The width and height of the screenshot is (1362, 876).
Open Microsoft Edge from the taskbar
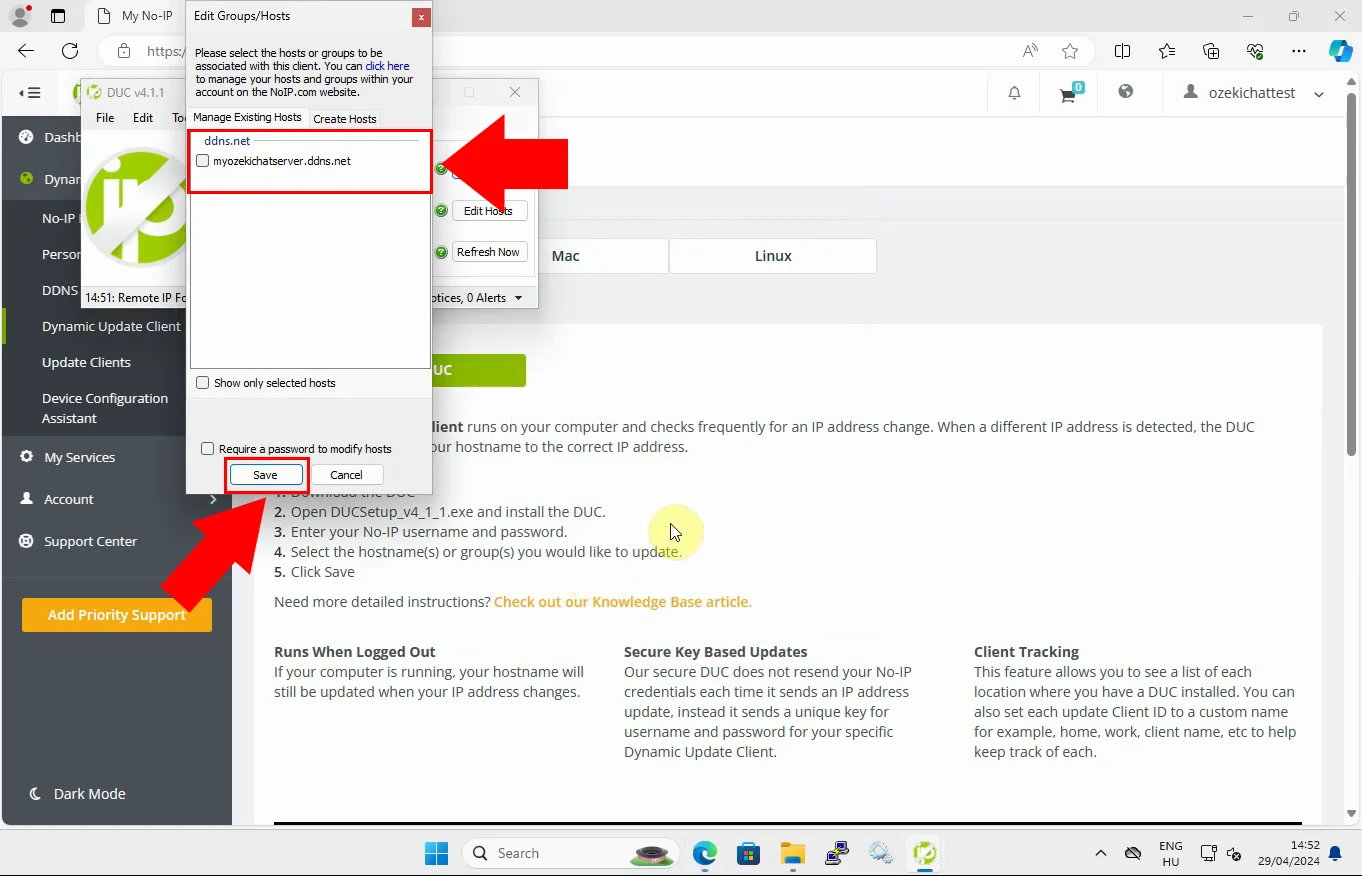tap(705, 853)
